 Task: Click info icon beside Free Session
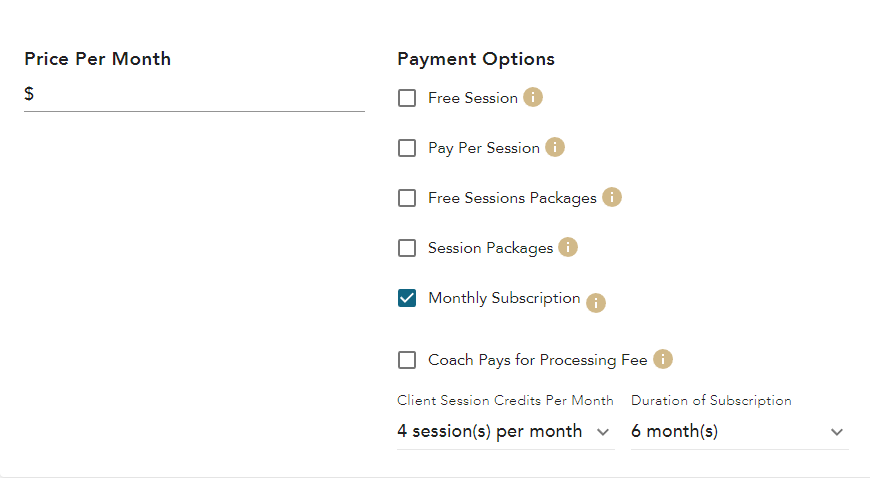[533, 98]
